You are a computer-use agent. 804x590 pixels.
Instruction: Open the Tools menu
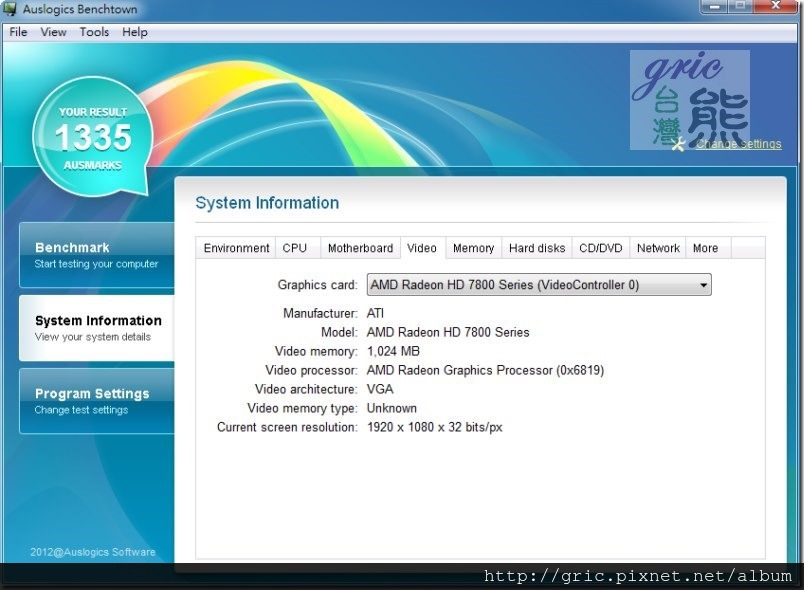pyautogui.click(x=94, y=32)
